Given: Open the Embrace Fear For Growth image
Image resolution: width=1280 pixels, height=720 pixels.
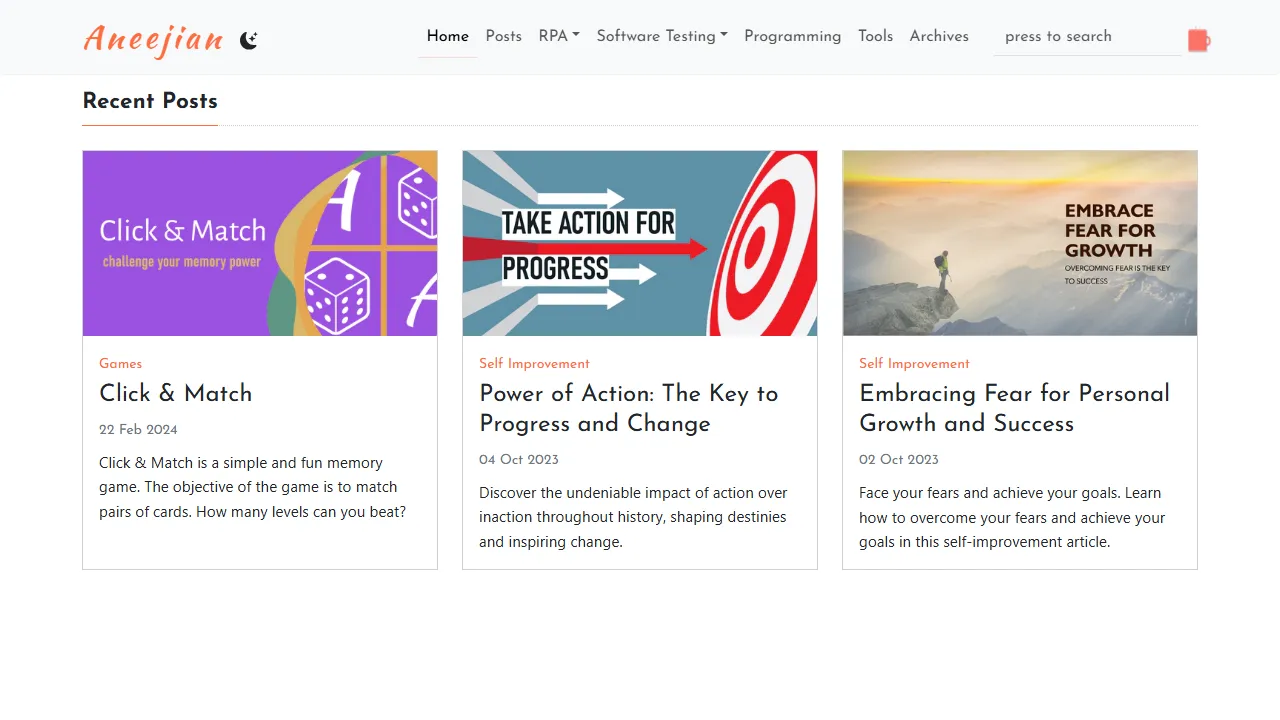Looking at the screenshot, I should pyautogui.click(x=1020, y=243).
